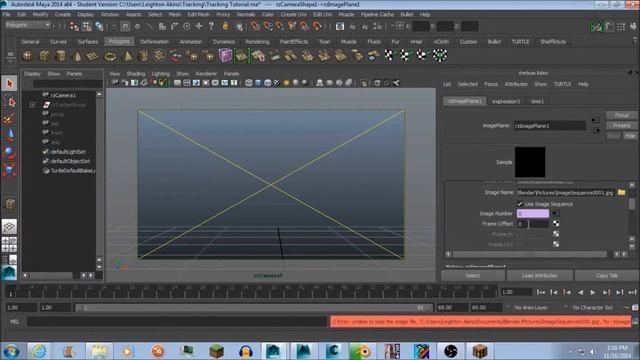Click the checkered sphere shelf icon

[440, 55]
